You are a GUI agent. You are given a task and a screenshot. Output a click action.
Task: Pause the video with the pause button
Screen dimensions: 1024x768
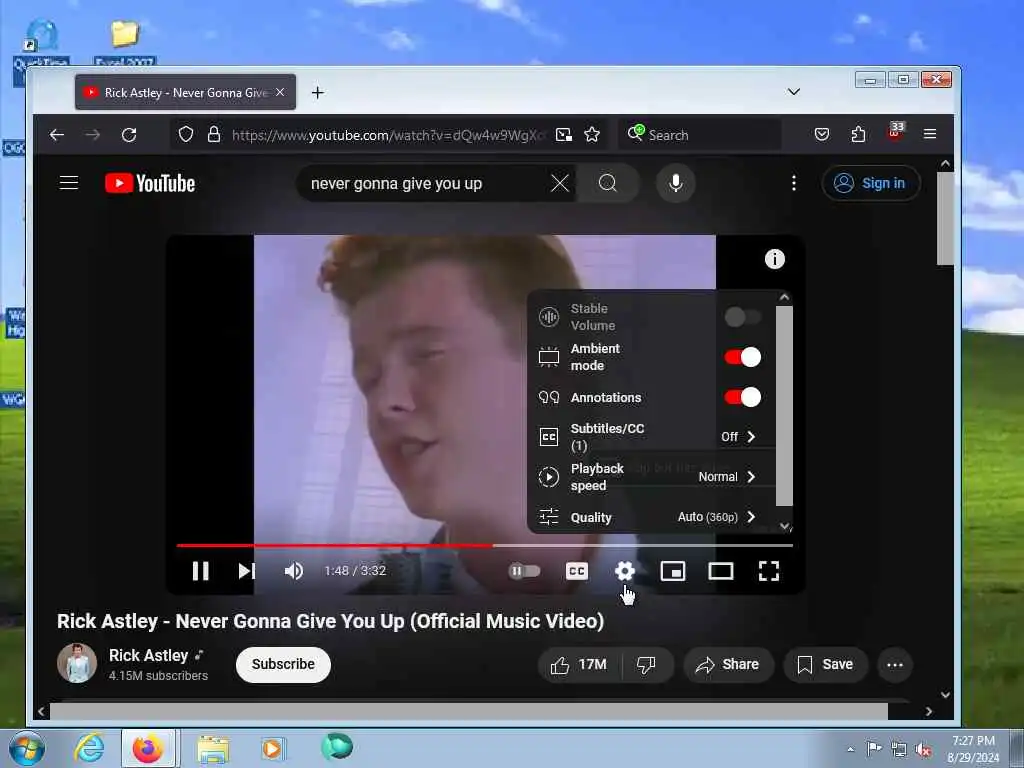pyautogui.click(x=200, y=571)
